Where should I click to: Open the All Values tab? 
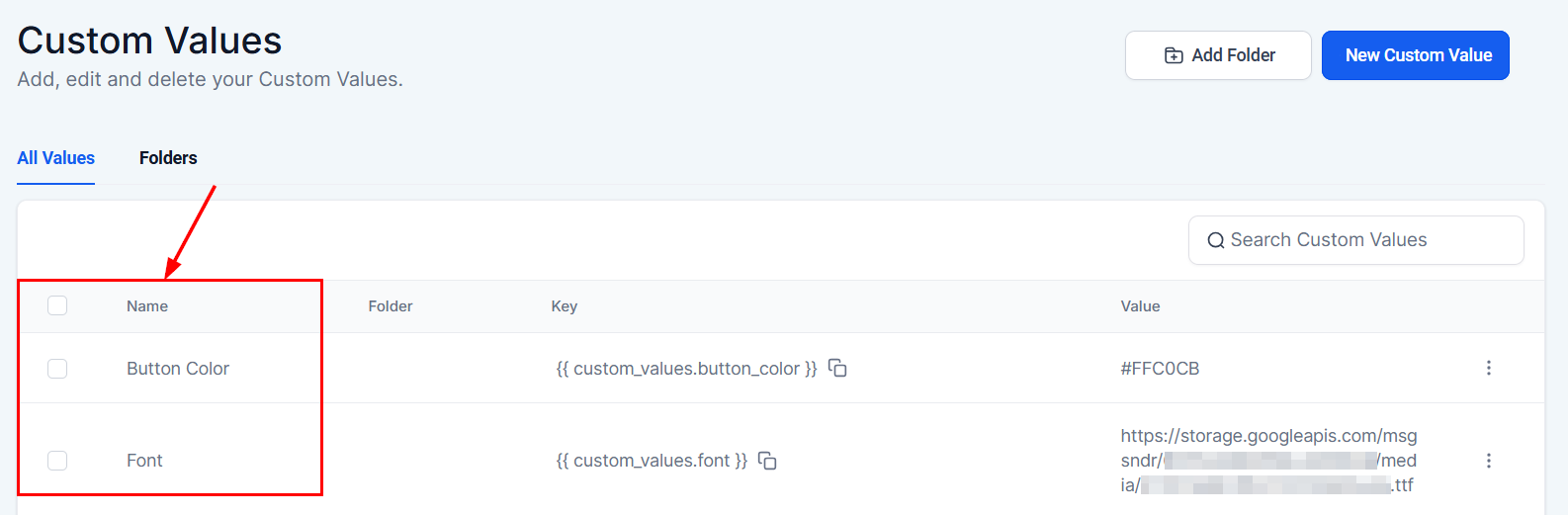pyautogui.click(x=56, y=158)
